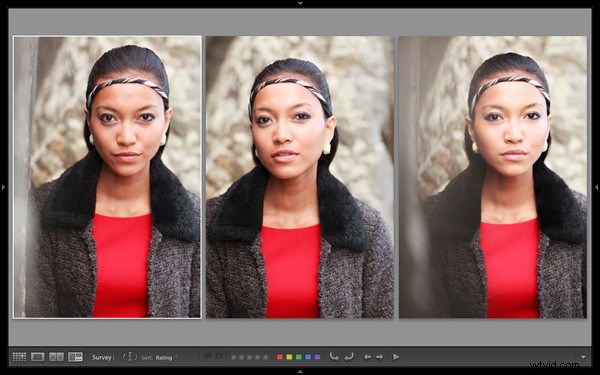The height and width of the screenshot is (375, 600).
Task: Expand the right side panel
Action: (x=597, y=187)
